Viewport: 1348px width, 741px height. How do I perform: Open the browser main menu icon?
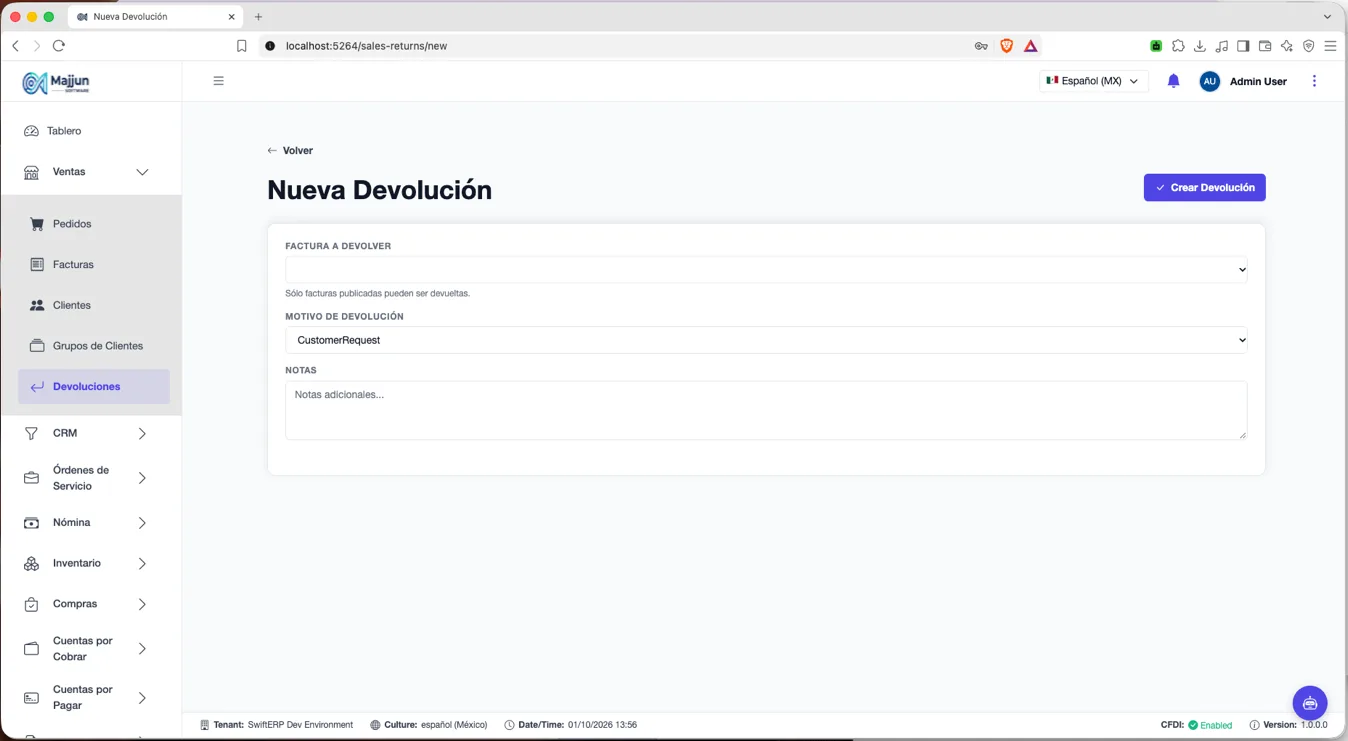coord(1330,46)
